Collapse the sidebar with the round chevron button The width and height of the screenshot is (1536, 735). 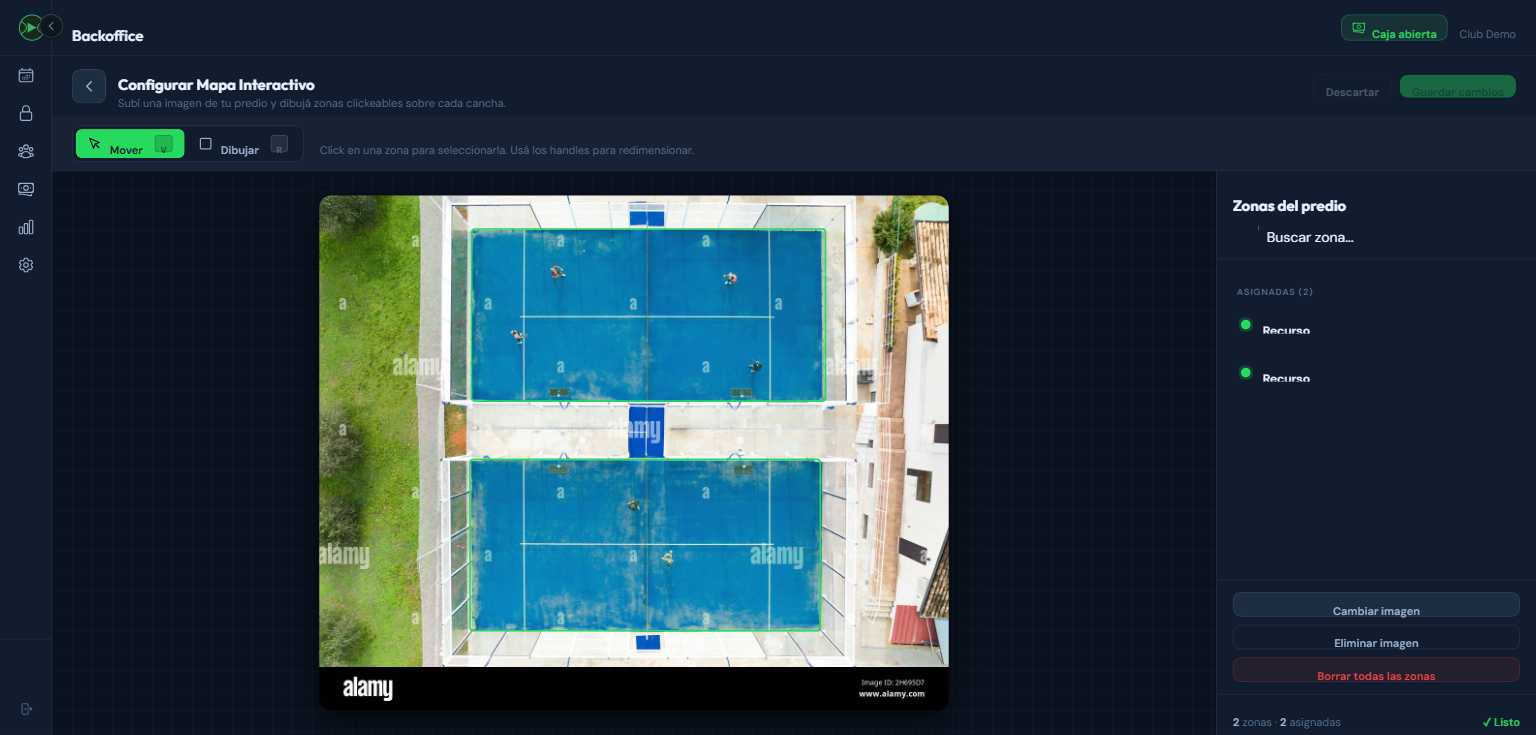tap(51, 26)
